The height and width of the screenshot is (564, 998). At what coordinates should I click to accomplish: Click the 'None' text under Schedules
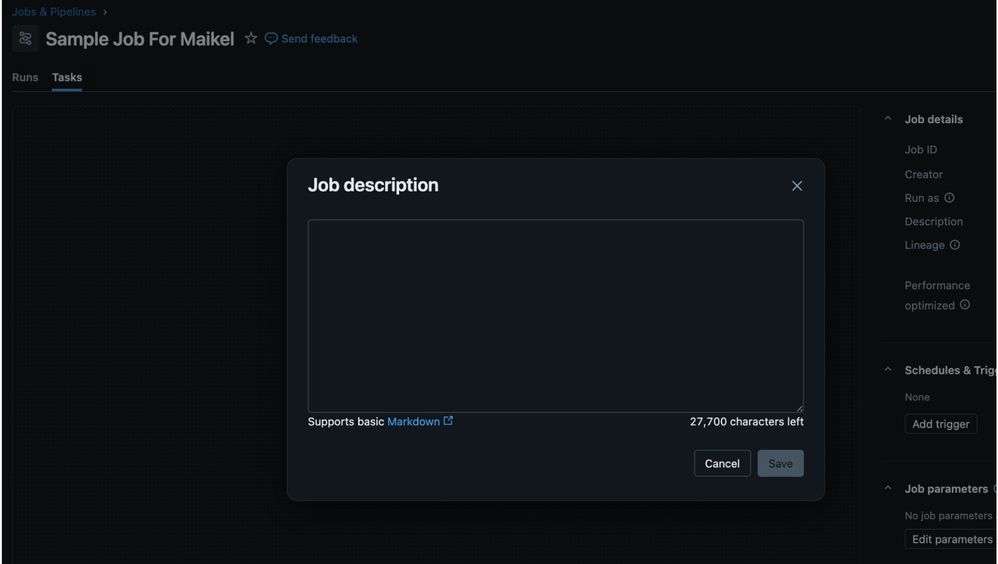(x=917, y=397)
